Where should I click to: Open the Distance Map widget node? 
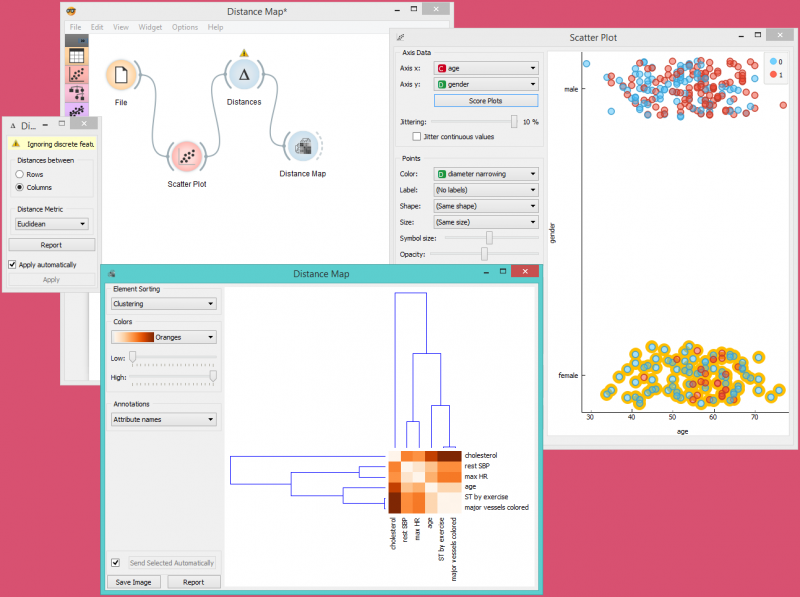pyautogui.click(x=302, y=147)
